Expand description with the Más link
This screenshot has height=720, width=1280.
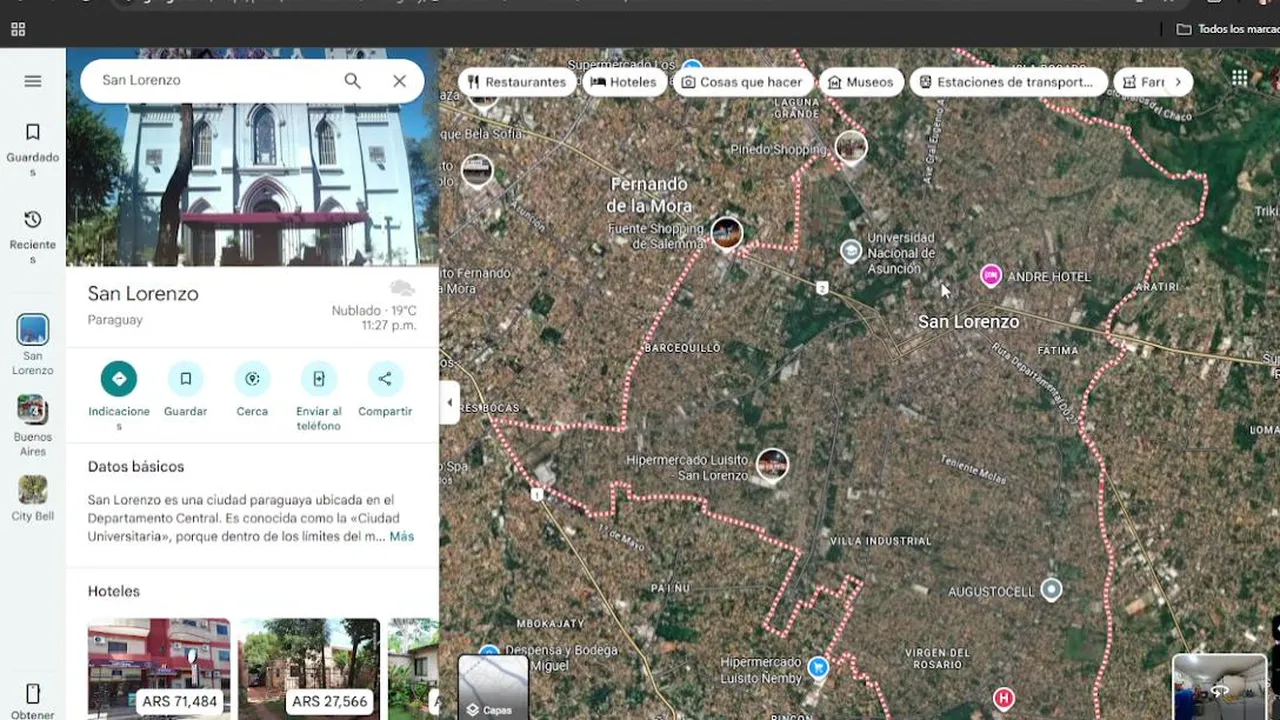coord(401,536)
